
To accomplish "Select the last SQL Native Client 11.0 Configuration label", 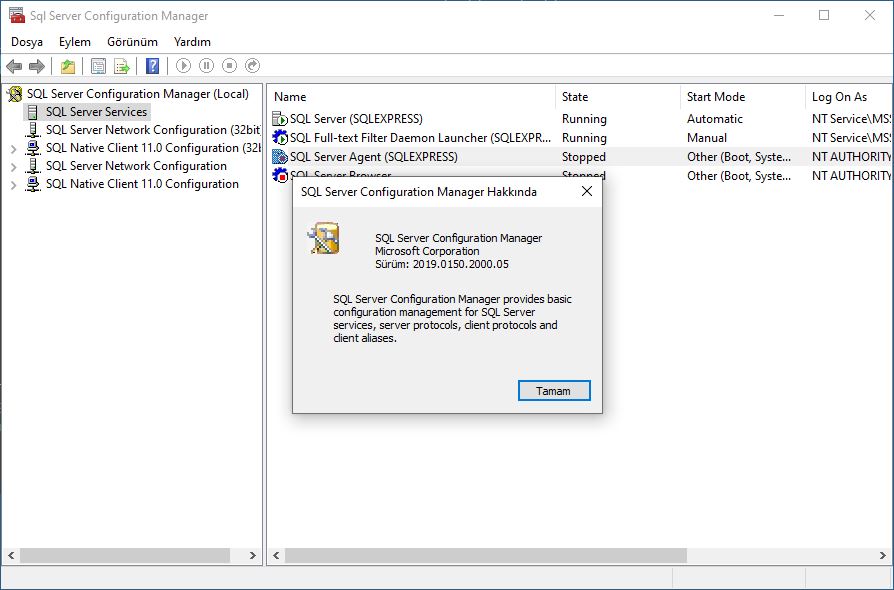I will click(x=142, y=184).
